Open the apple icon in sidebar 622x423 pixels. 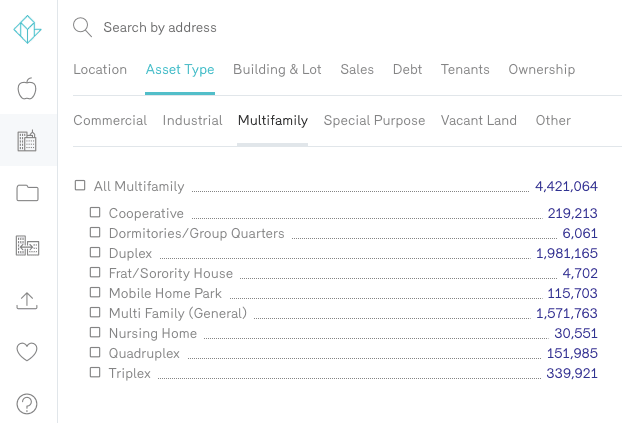pyautogui.click(x=28, y=89)
